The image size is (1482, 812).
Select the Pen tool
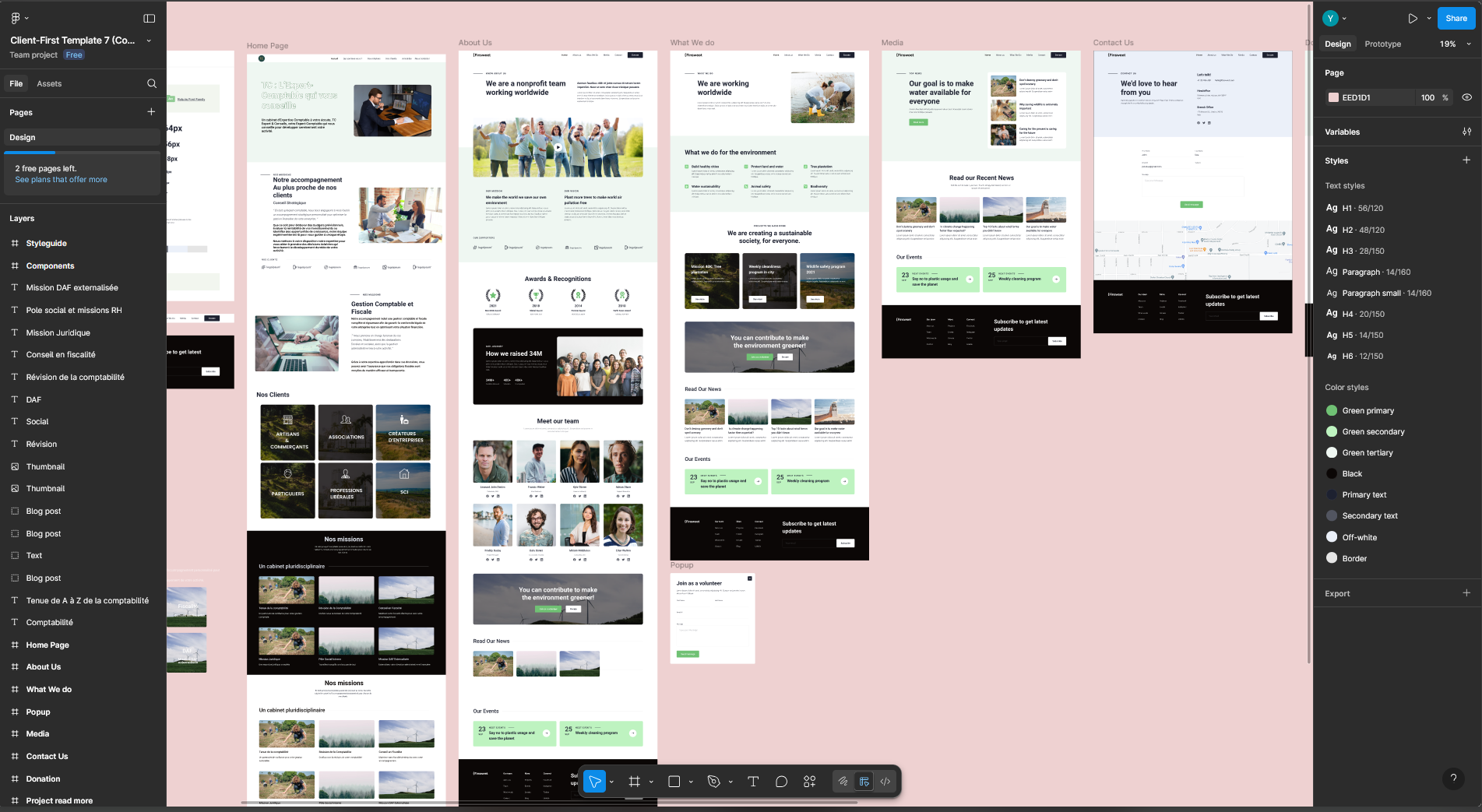713,782
